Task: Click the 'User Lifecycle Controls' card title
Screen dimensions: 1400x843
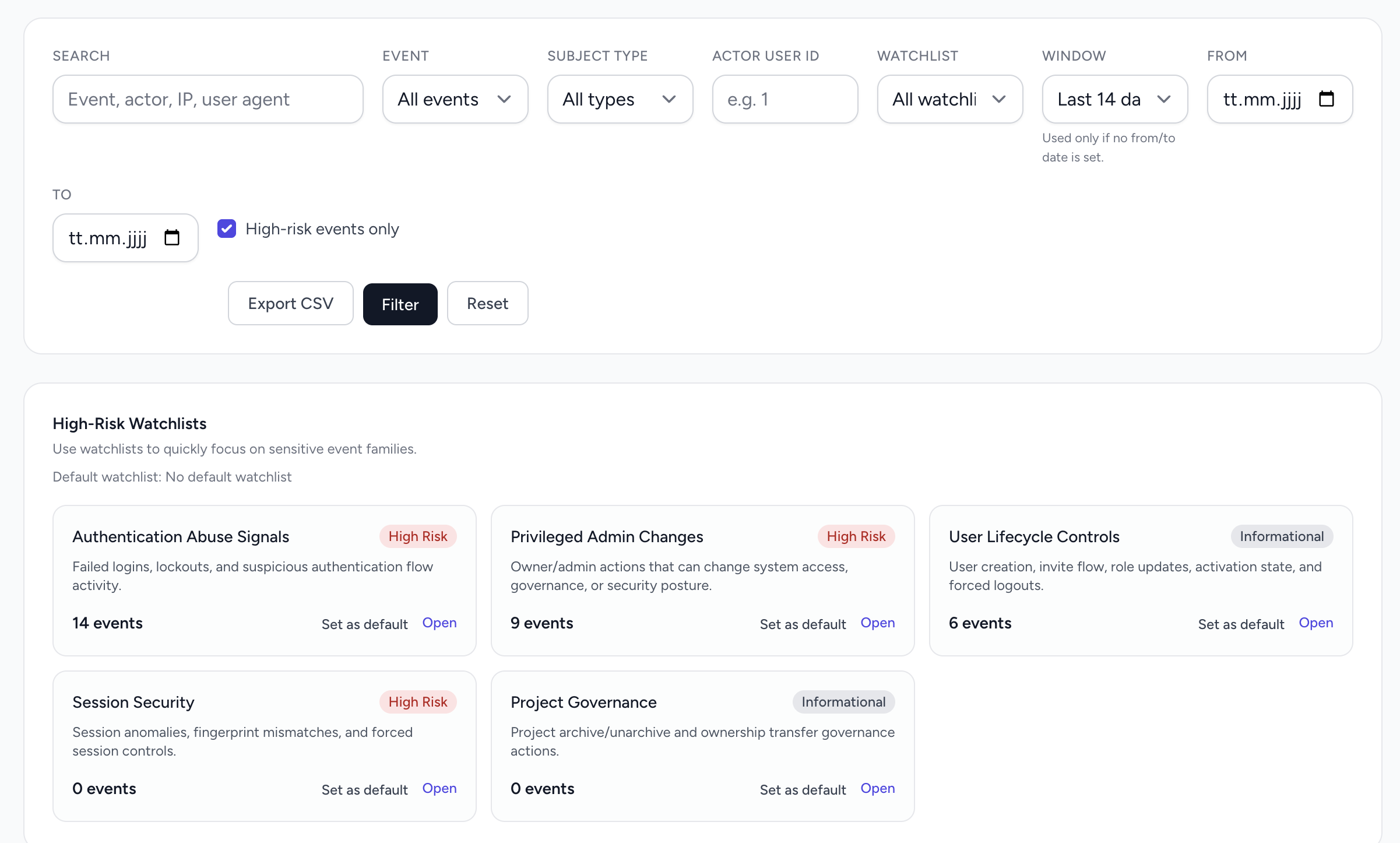Action: (x=1034, y=536)
